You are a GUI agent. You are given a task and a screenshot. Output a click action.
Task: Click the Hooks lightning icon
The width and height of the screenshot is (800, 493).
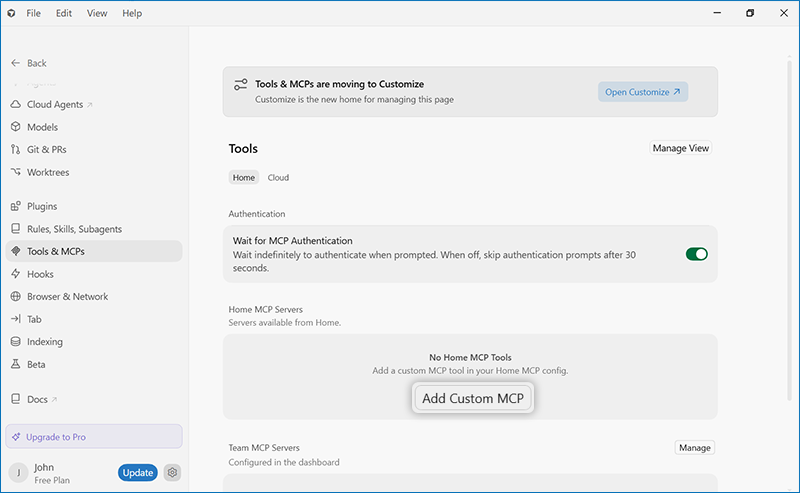[16, 274]
